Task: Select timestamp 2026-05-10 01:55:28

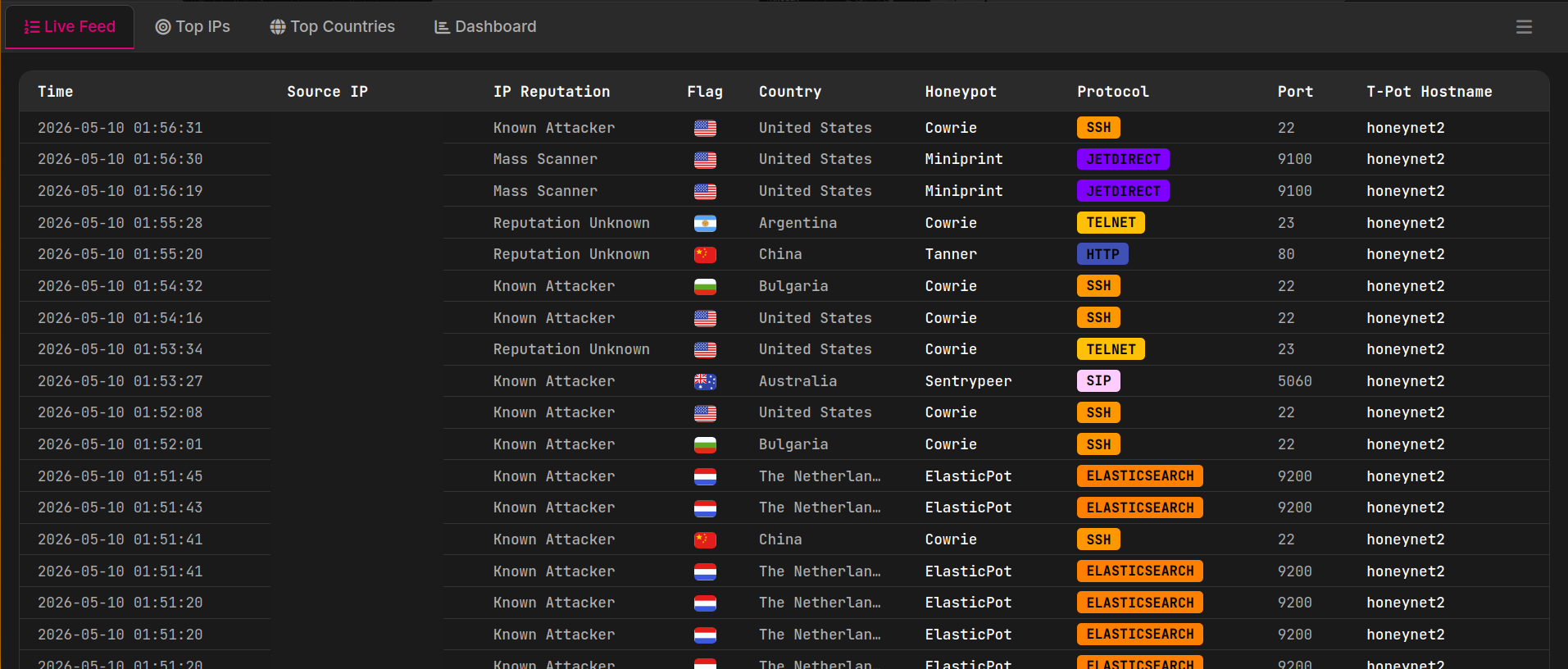Action: click(120, 223)
